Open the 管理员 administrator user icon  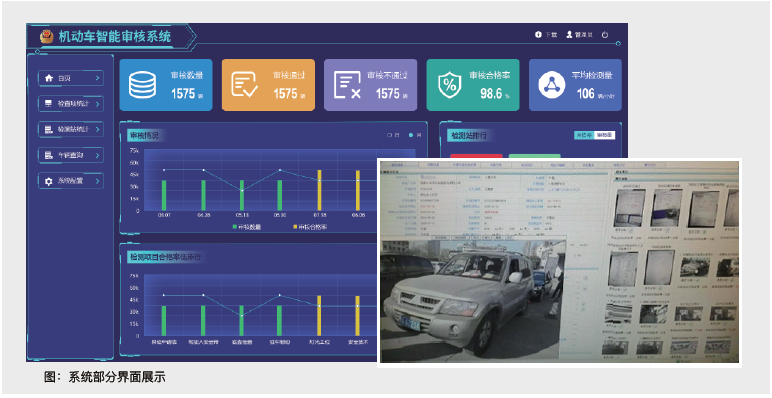(x=570, y=34)
